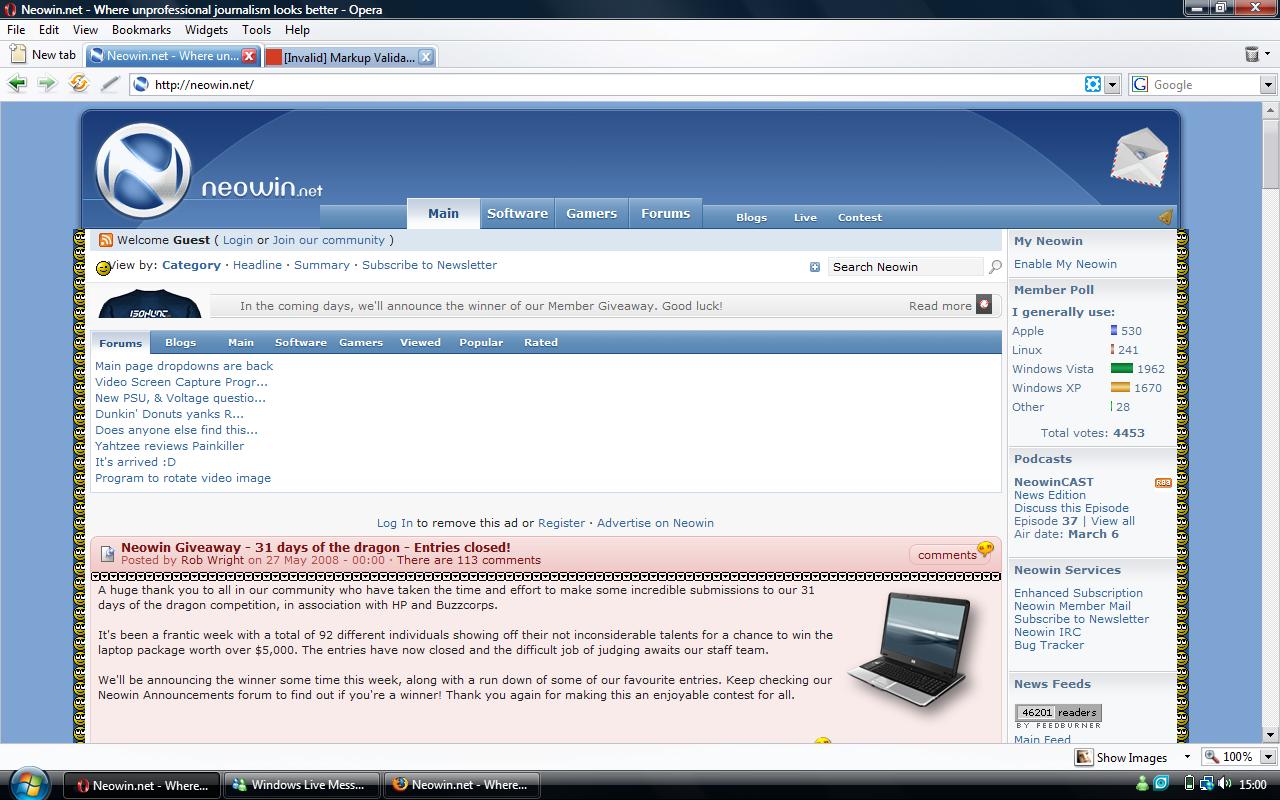Toggle the Show Images button
The image size is (1280, 800).
click(1121, 757)
